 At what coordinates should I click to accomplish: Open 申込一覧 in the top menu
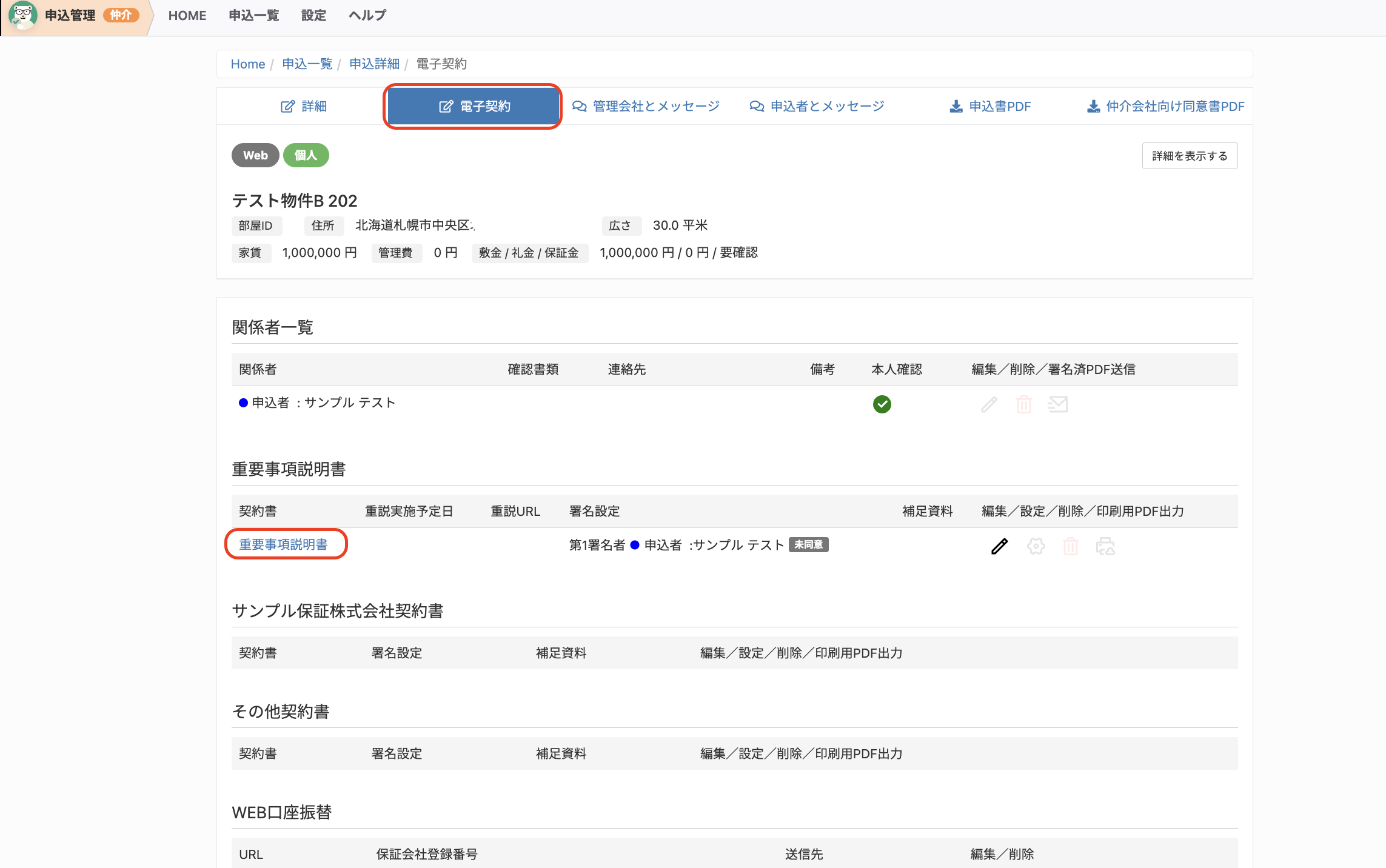pos(254,15)
